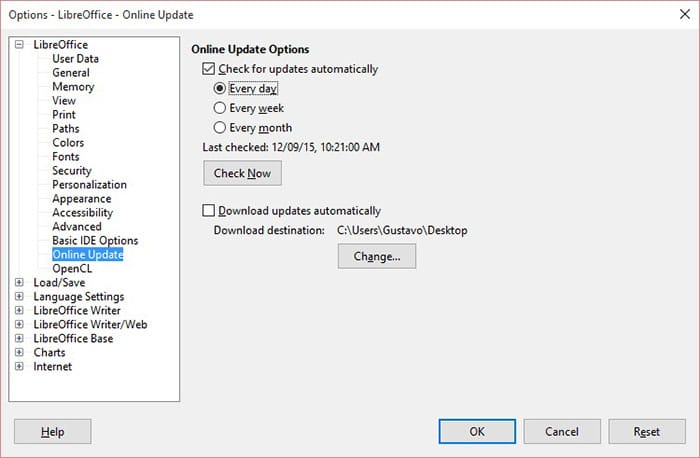The height and width of the screenshot is (458, 700).
Task: Enable Download updates automatically checkbox
Action: (x=209, y=211)
